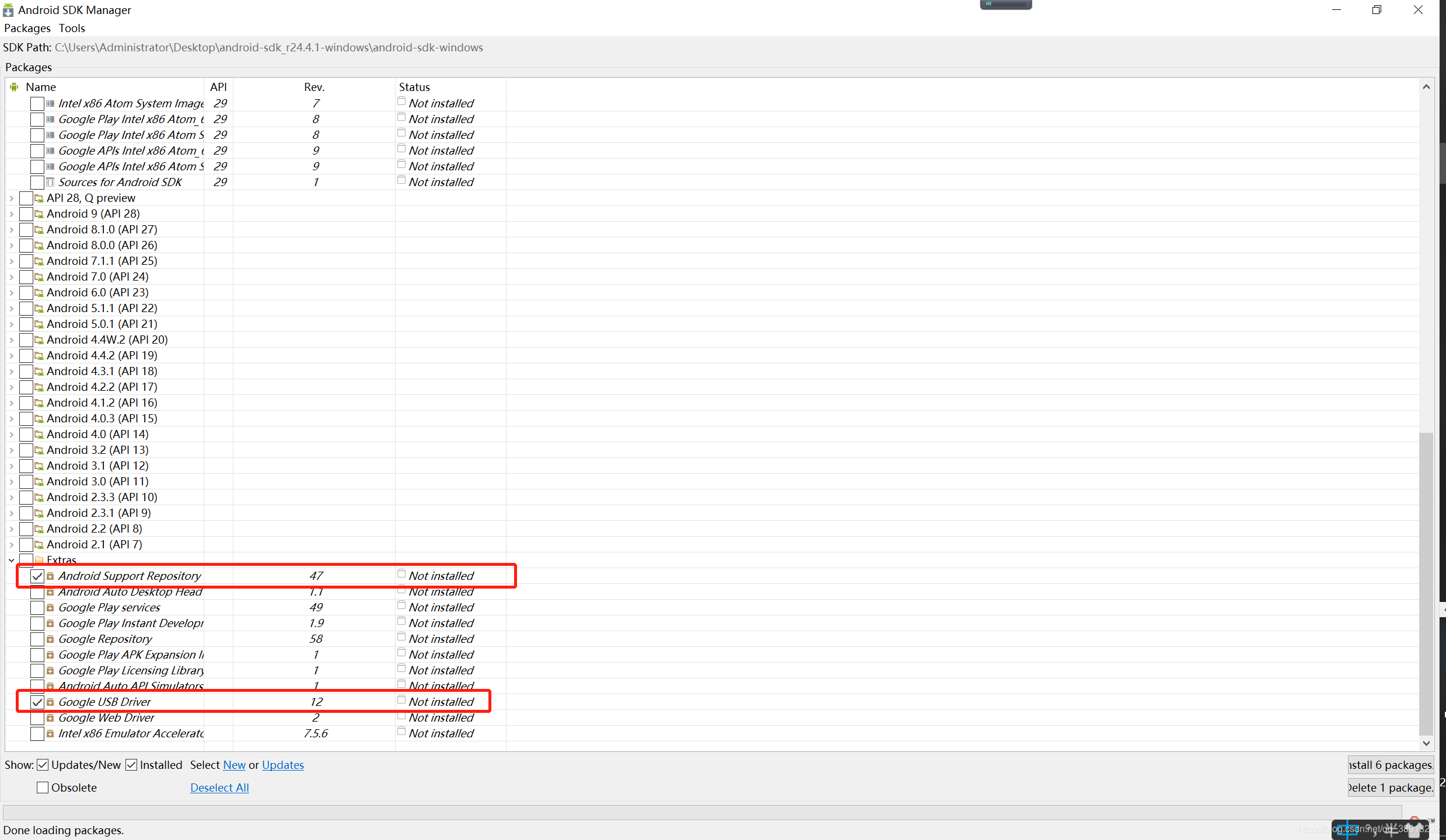Check the Google Web Driver checkbox
The width and height of the screenshot is (1446, 840).
[37, 718]
